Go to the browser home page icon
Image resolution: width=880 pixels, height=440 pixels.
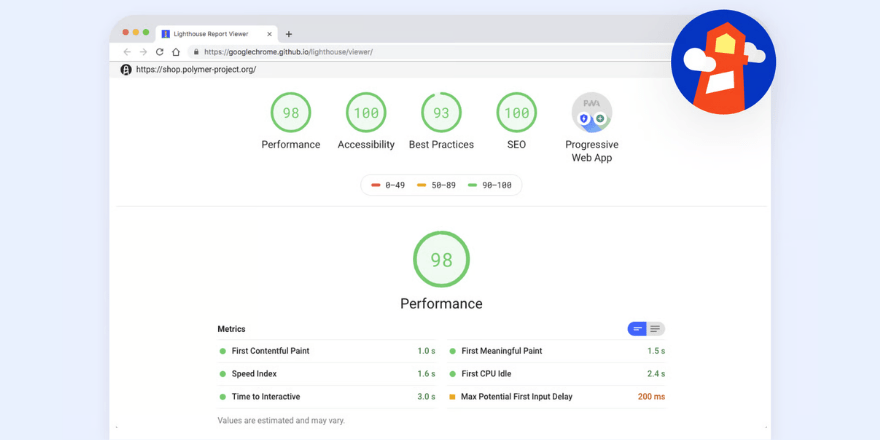(x=176, y=52)
